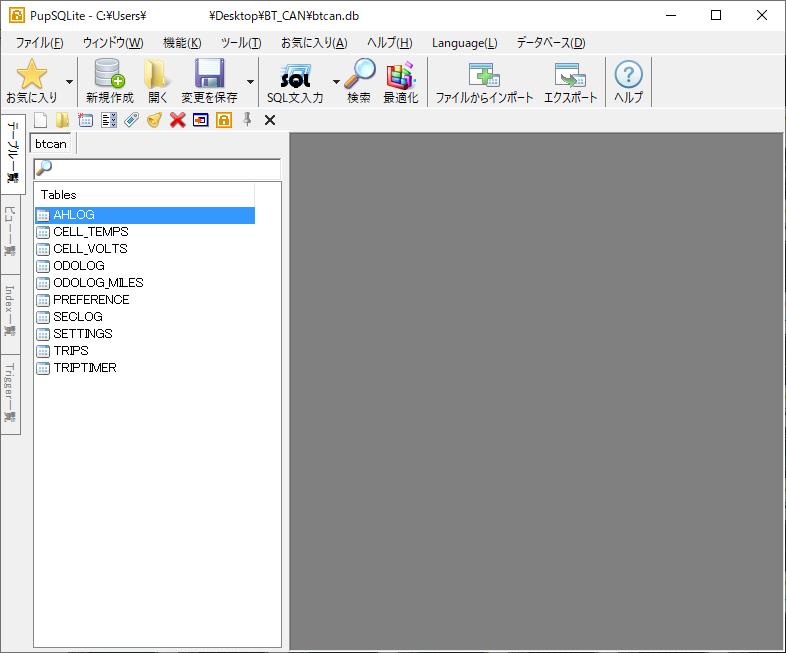Click the table search input field
786x653 pixels.
pos(157,169)
